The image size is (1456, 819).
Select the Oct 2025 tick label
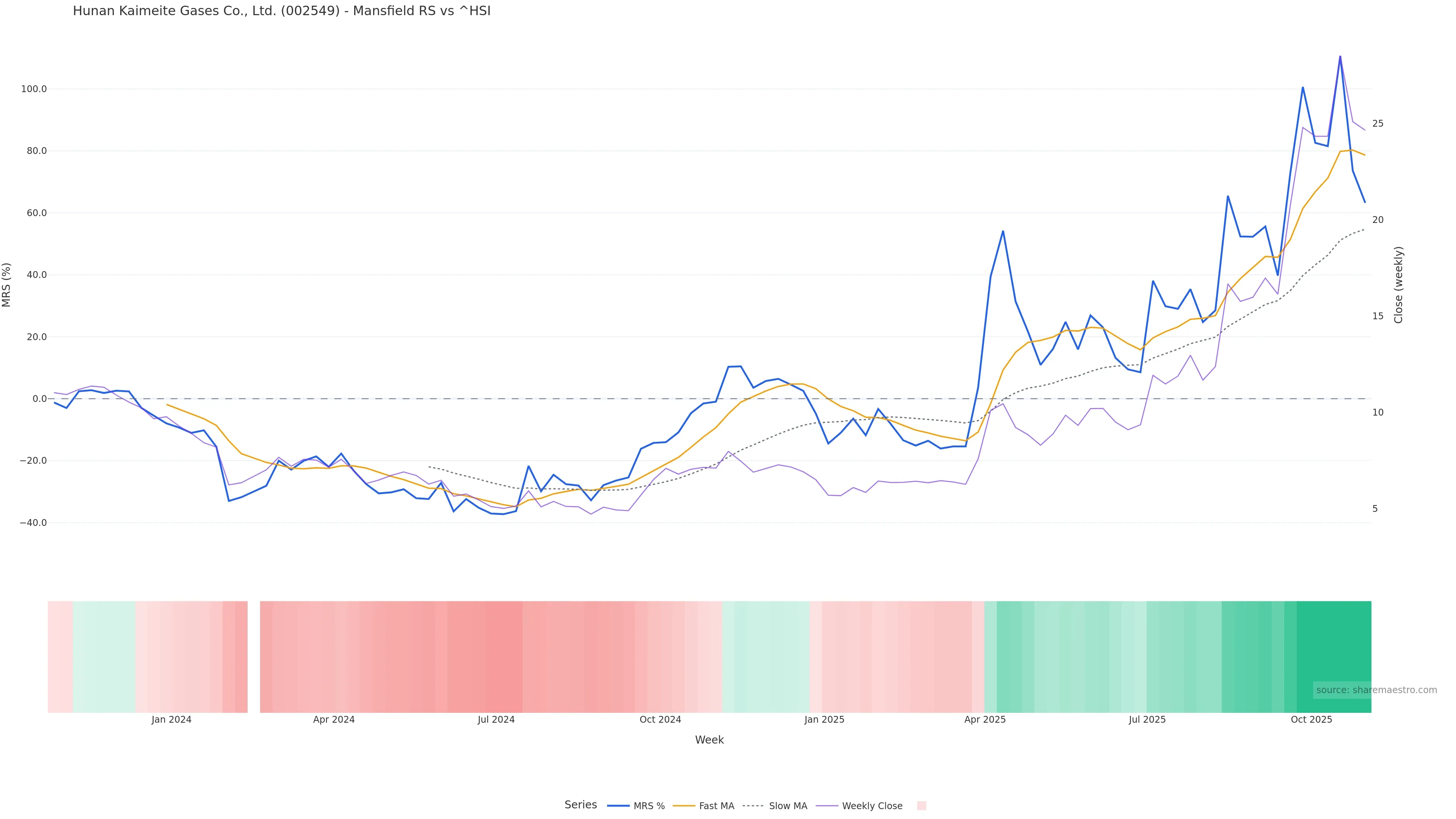point(1311,720)
